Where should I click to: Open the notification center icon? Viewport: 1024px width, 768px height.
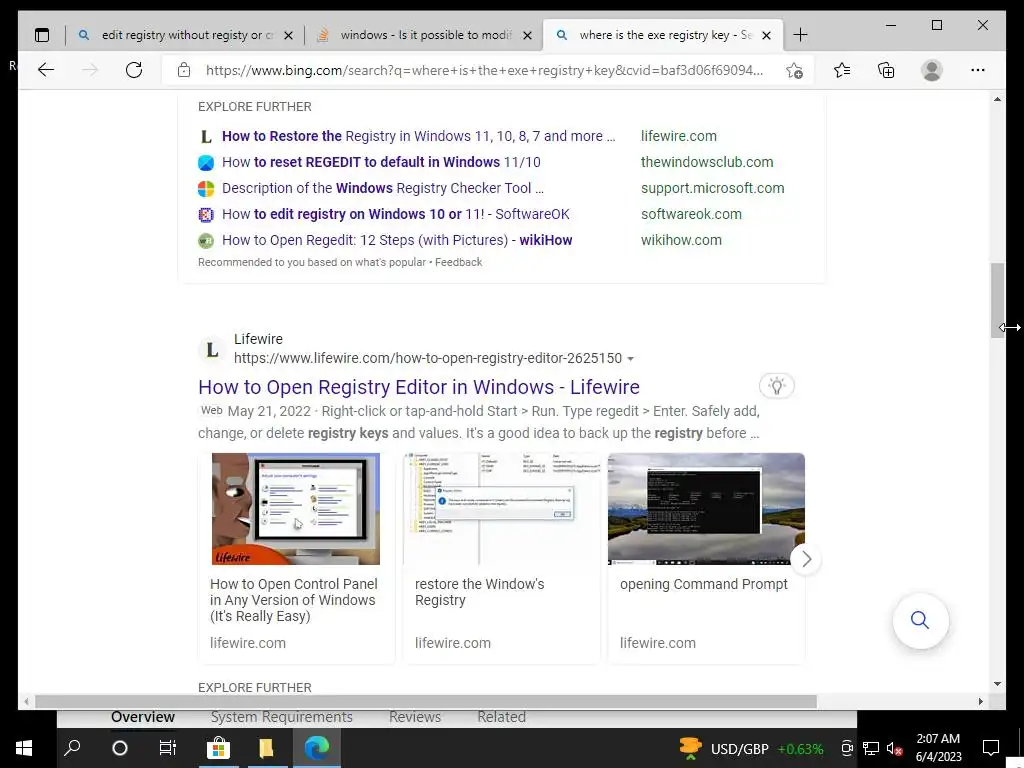[991, 748]
